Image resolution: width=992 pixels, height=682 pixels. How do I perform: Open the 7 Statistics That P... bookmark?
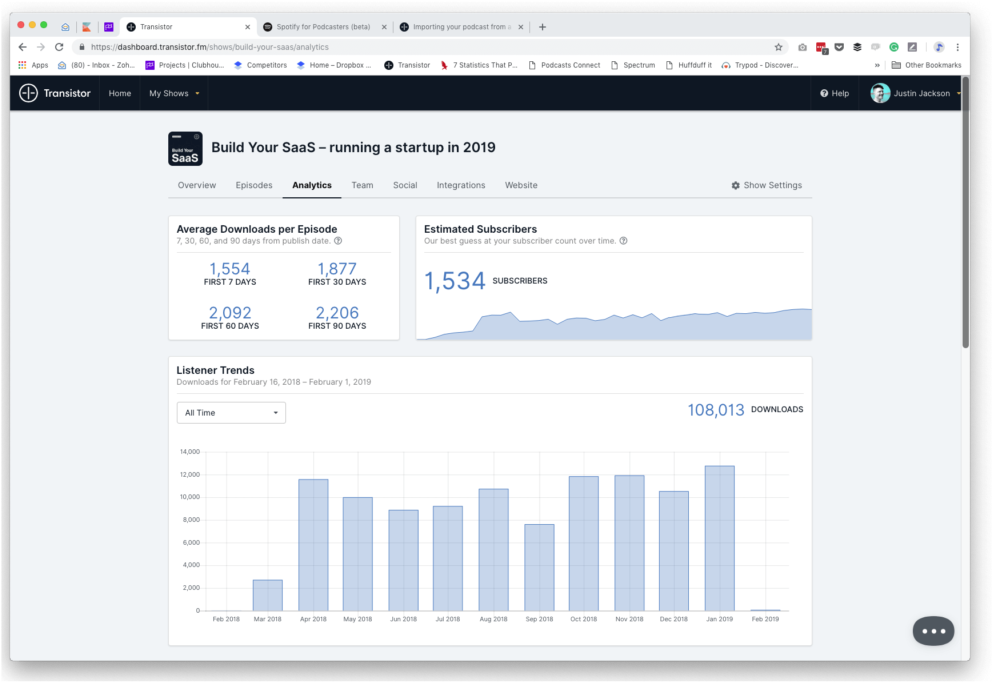479,65
